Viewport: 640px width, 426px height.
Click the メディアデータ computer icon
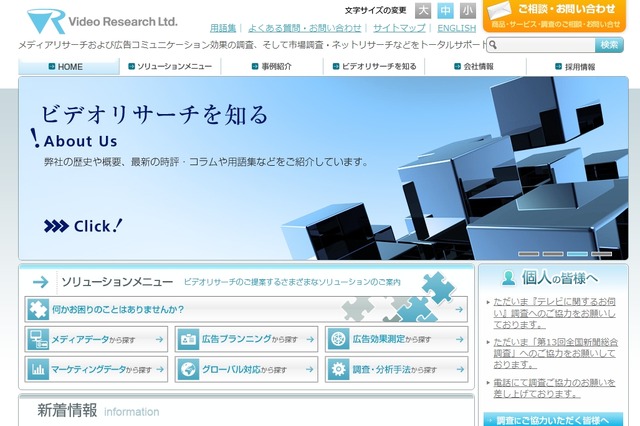tap(38, 339)
